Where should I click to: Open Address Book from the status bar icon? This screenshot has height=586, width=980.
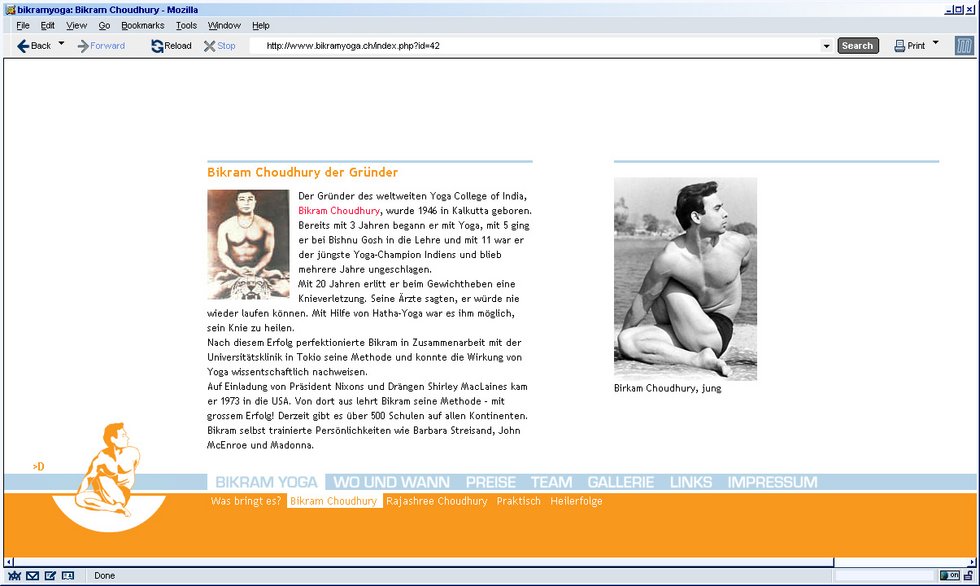pos(68,576)
